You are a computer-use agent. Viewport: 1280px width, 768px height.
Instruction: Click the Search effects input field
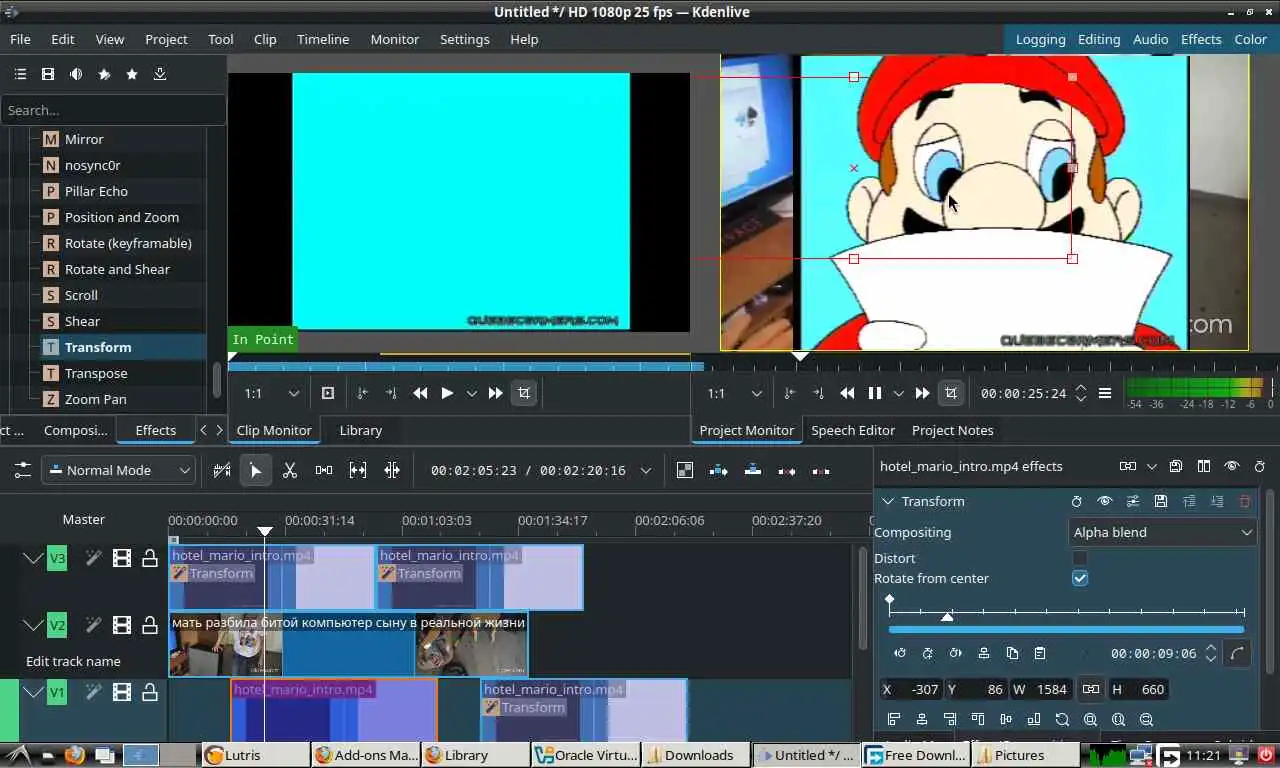point(113,110)
